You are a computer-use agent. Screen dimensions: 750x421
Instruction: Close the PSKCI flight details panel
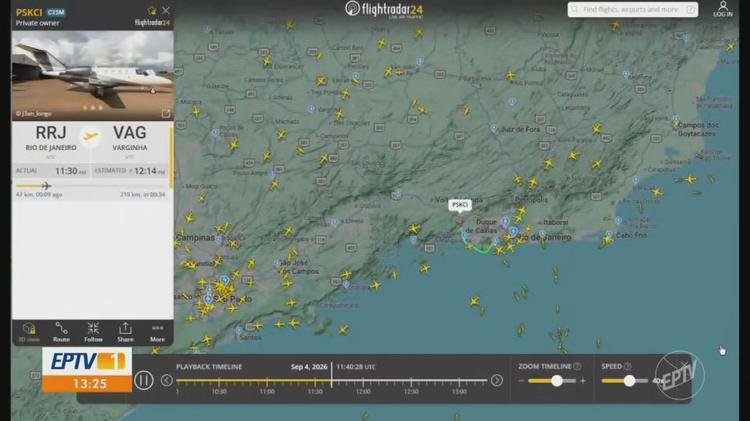coord(165,10)
